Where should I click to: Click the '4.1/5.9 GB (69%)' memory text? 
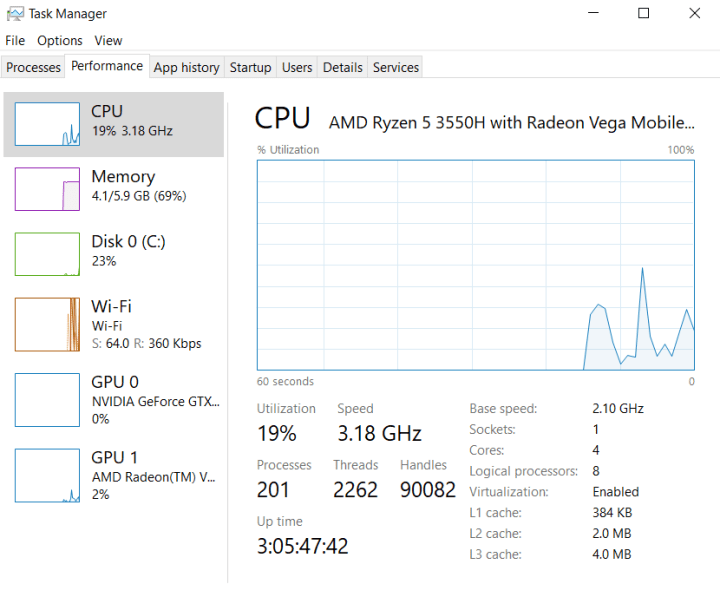click(139, 196)
